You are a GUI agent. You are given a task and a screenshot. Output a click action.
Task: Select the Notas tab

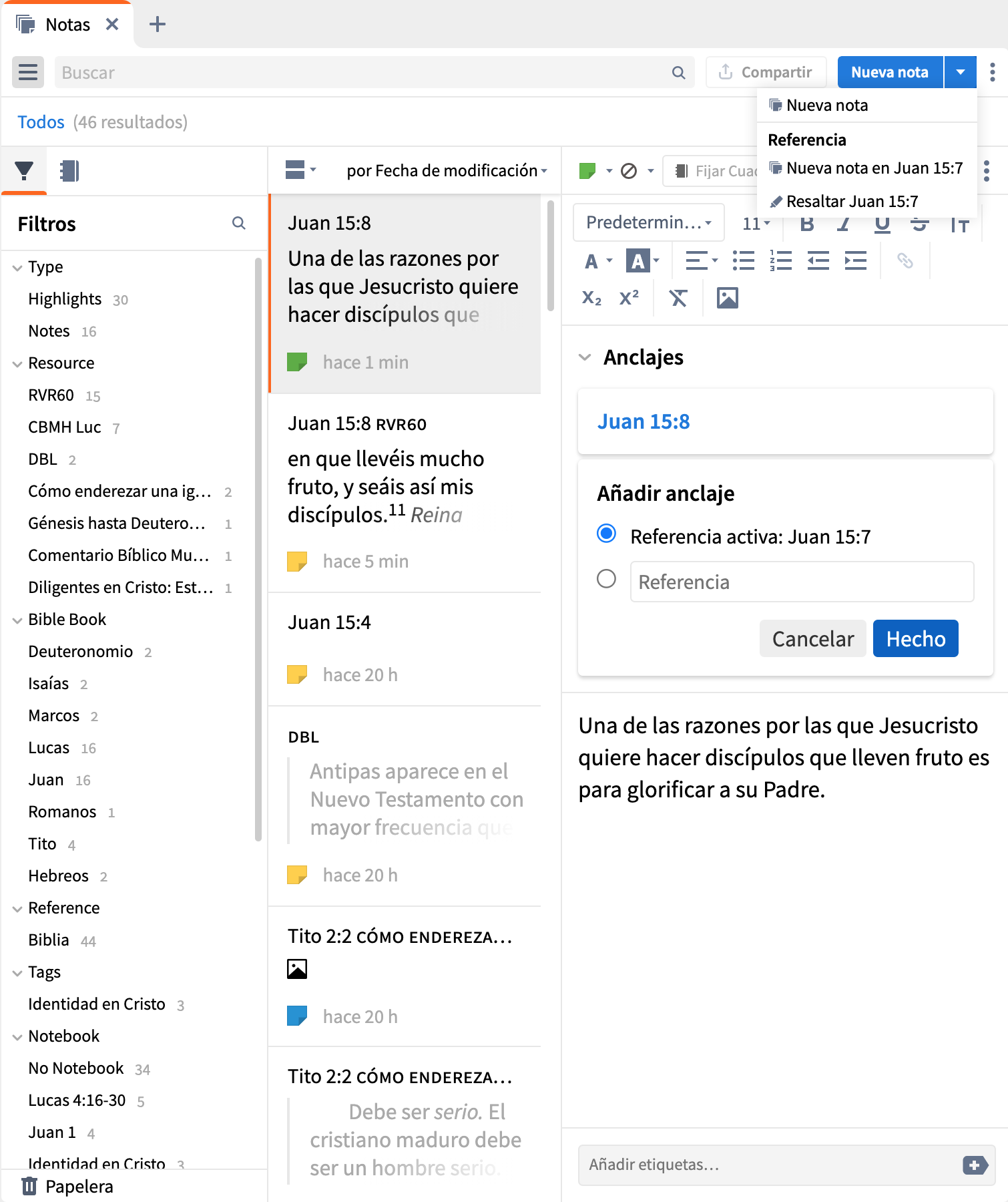(x=67, y=25)
